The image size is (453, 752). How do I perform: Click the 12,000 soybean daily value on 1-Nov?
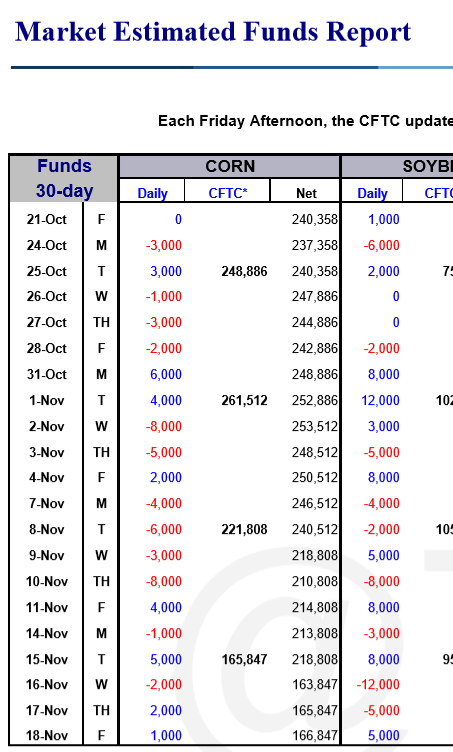point(380,400)
